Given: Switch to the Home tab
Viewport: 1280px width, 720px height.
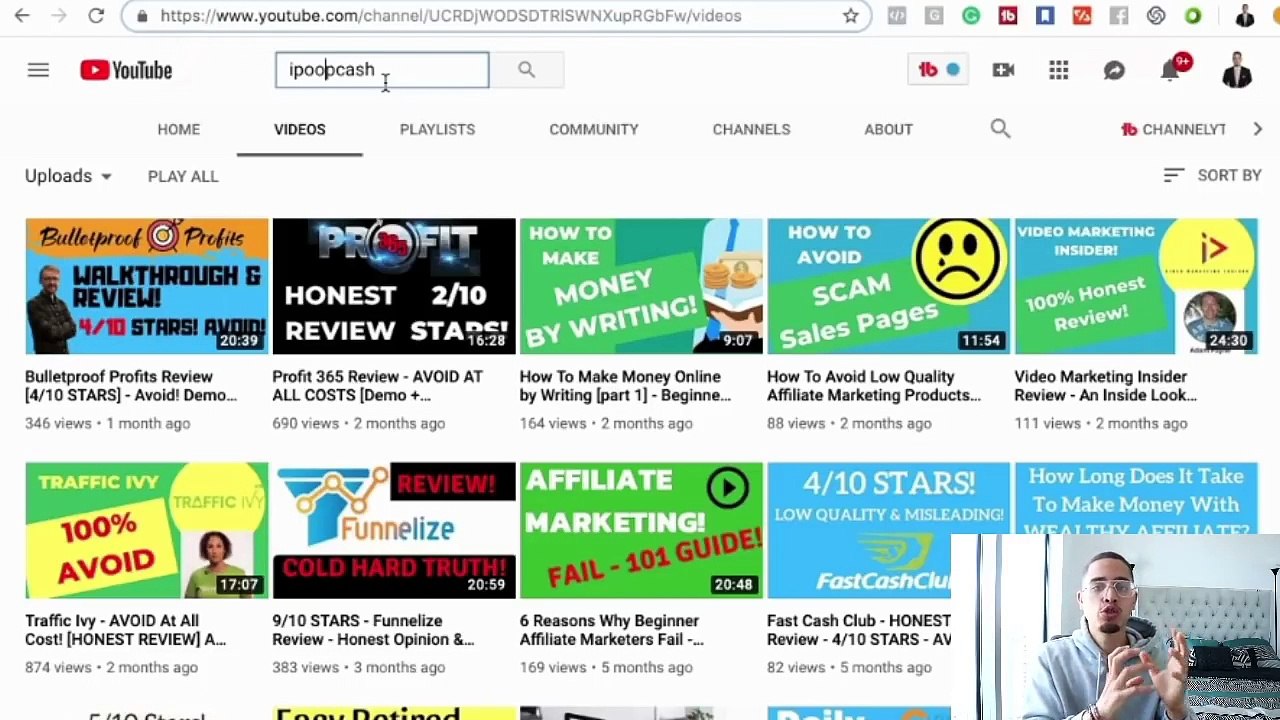Looking at the screenshot, I should click(x=179, y=129).
